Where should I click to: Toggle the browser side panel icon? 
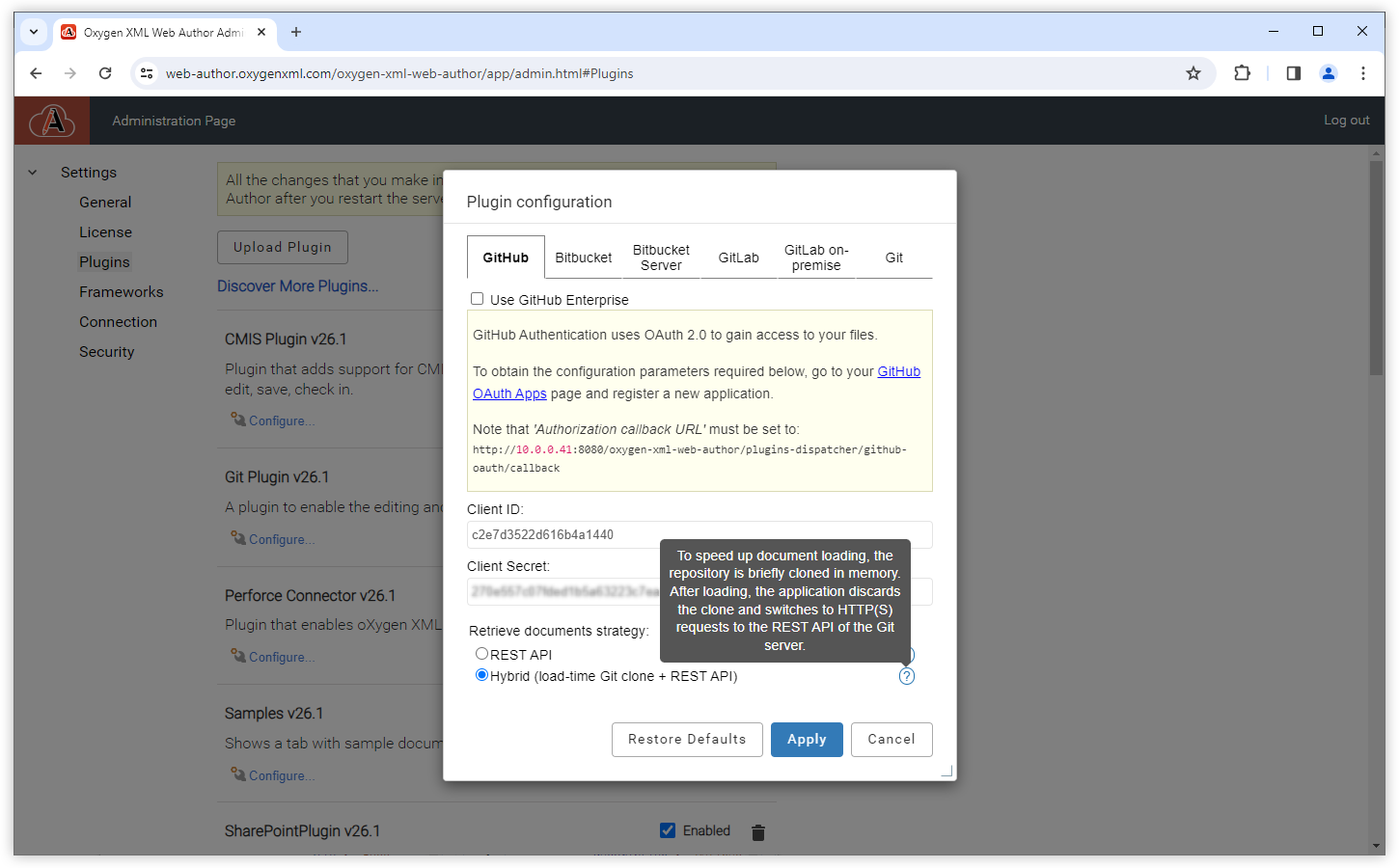[1294, 73]
